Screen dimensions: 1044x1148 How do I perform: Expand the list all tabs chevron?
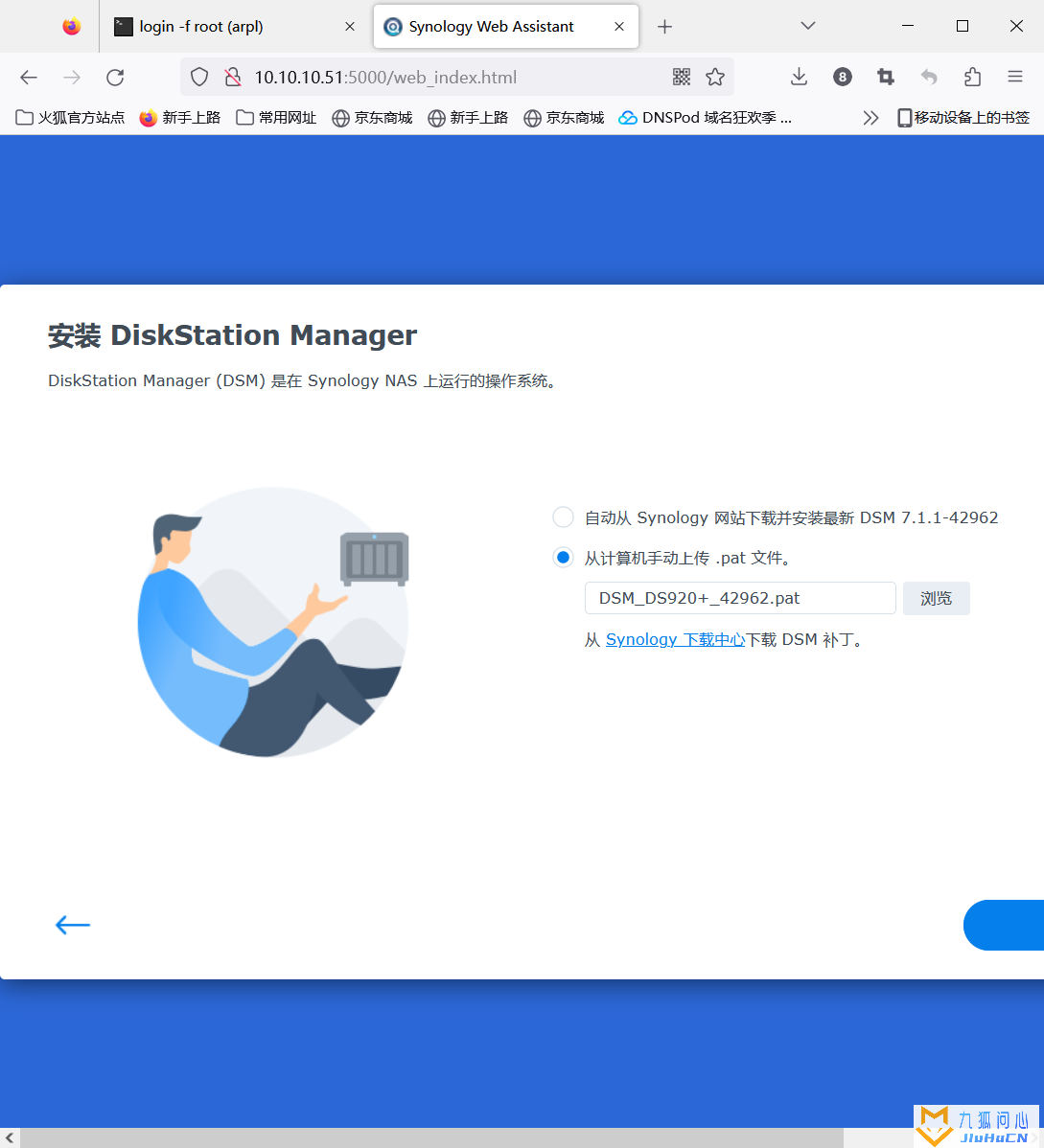pyautogui.click(x=807, y=27)
